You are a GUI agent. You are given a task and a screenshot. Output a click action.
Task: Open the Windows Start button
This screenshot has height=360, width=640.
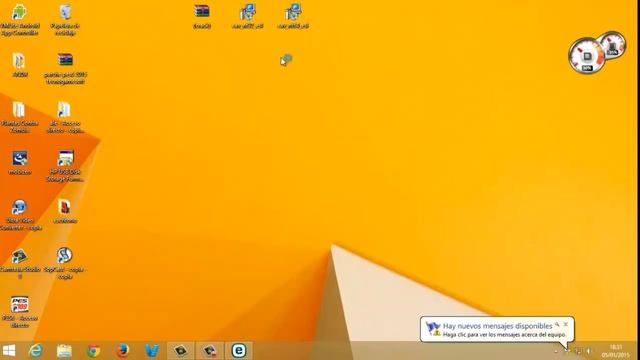[9, 351]
